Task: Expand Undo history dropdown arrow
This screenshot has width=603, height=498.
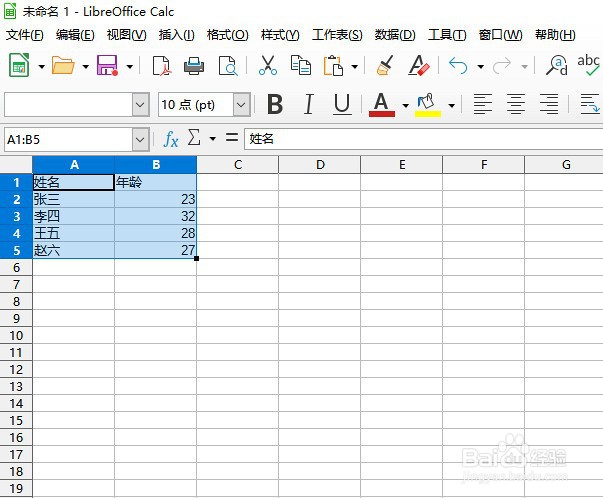Action: pyautogui.click(x=481, y=67)
